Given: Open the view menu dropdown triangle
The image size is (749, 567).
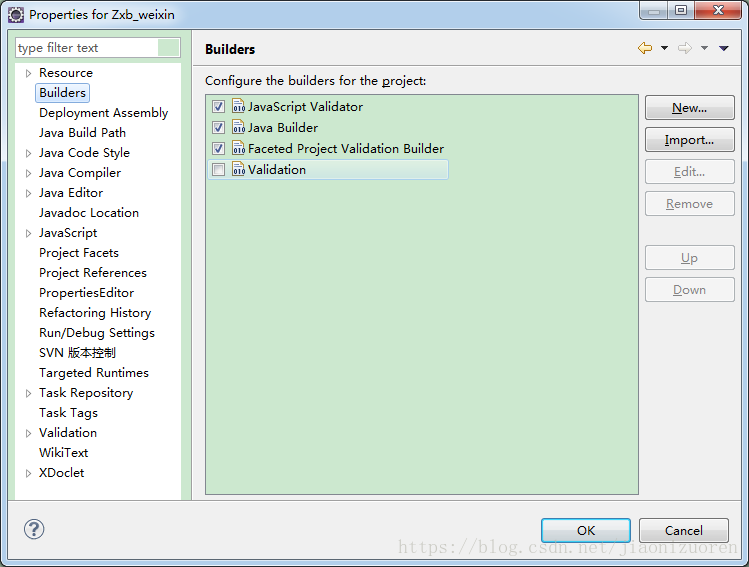Looking at the screenshot, I should tap(724, 48).
